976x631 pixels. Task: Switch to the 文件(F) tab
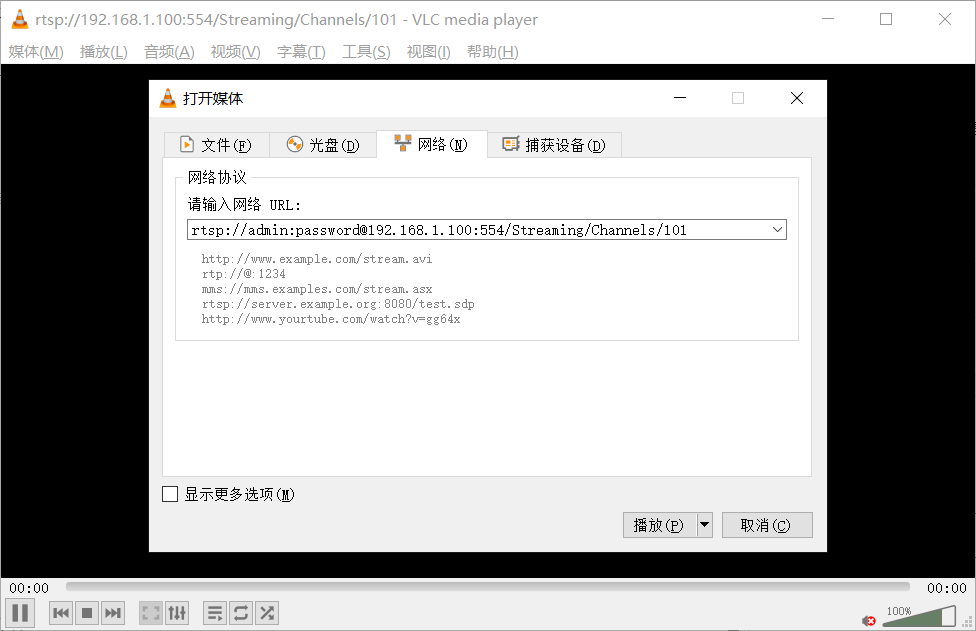(216, 145)
